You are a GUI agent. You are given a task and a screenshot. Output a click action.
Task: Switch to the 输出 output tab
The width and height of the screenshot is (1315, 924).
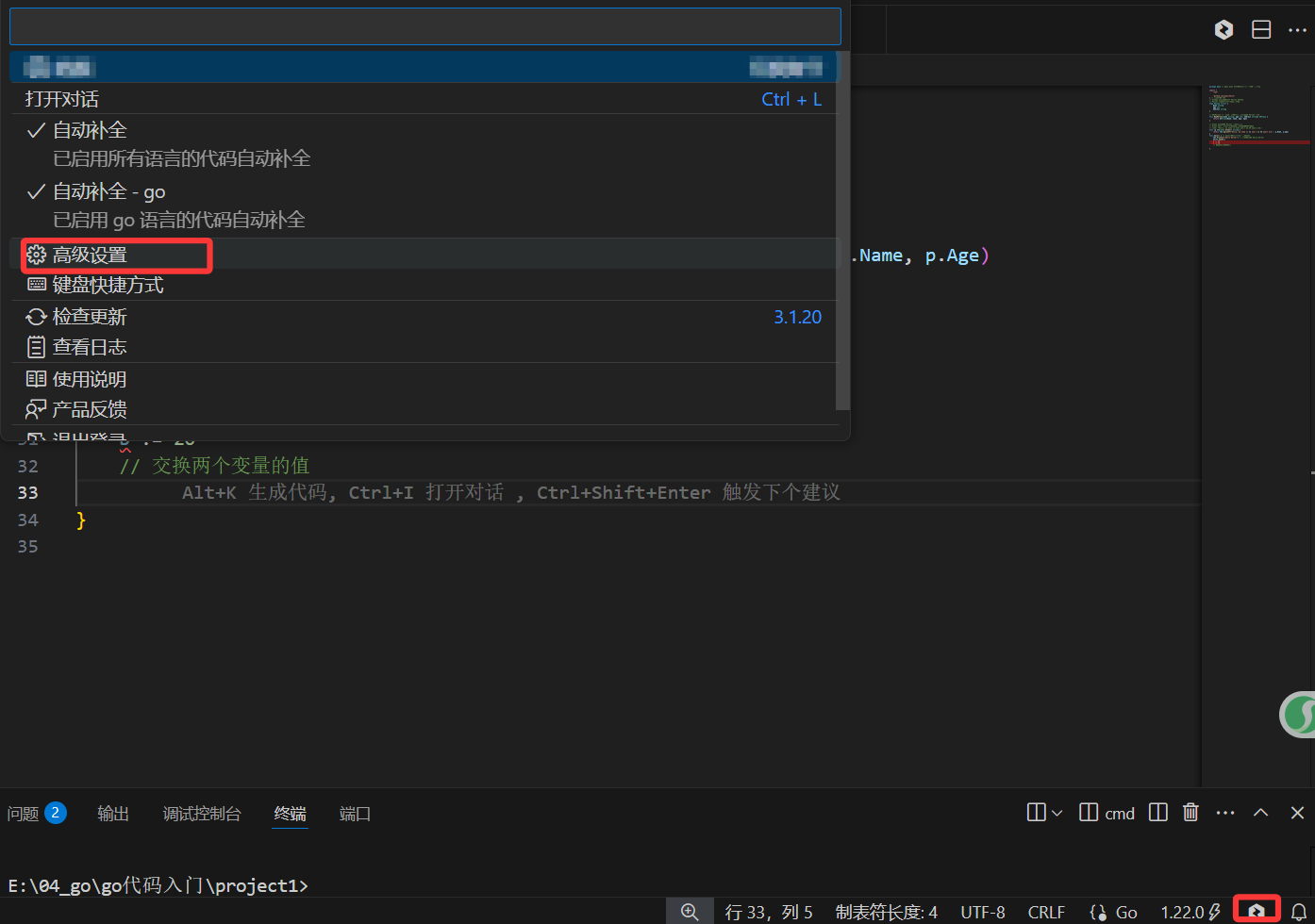pos(112,813)
